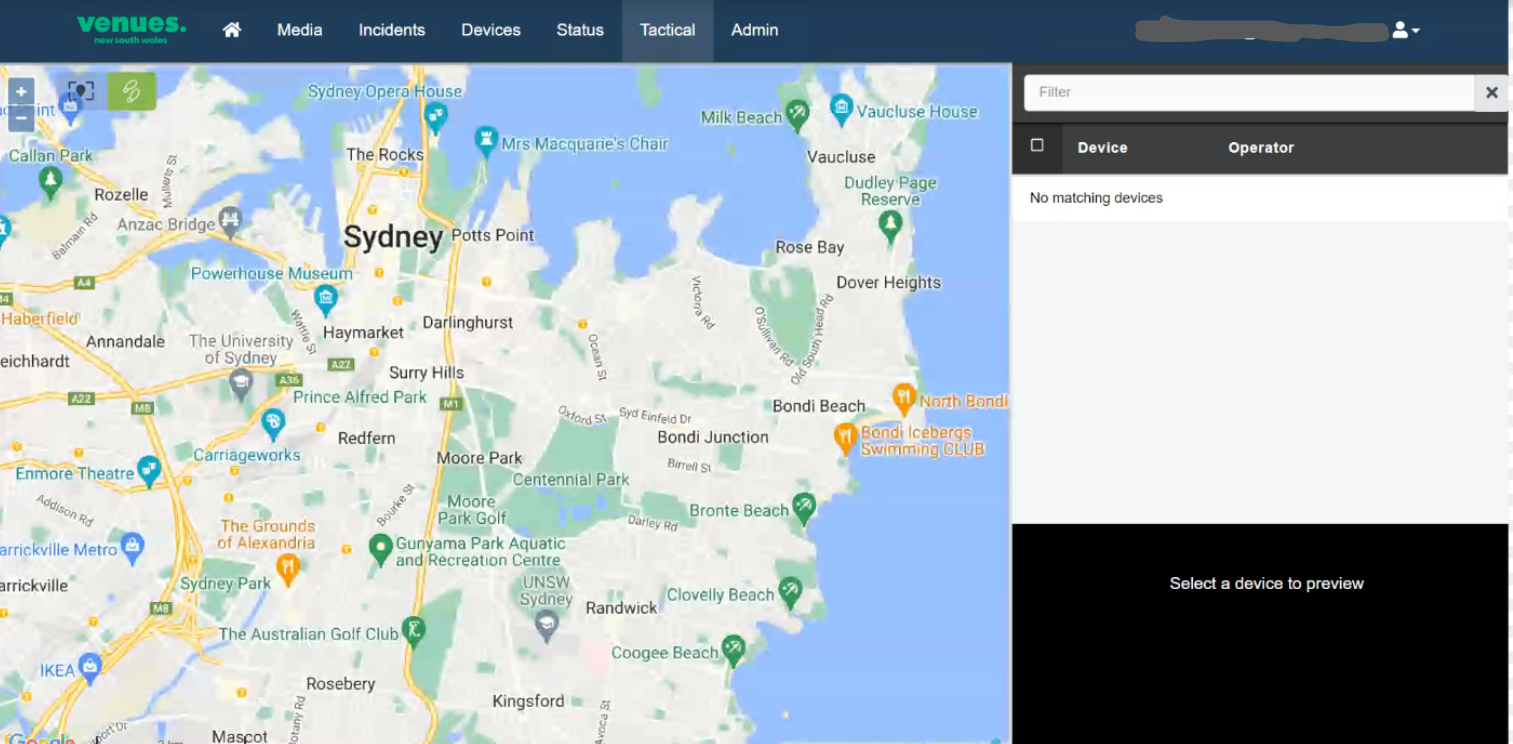
Task: Open the Tactical menu
Action: [668, 30]
